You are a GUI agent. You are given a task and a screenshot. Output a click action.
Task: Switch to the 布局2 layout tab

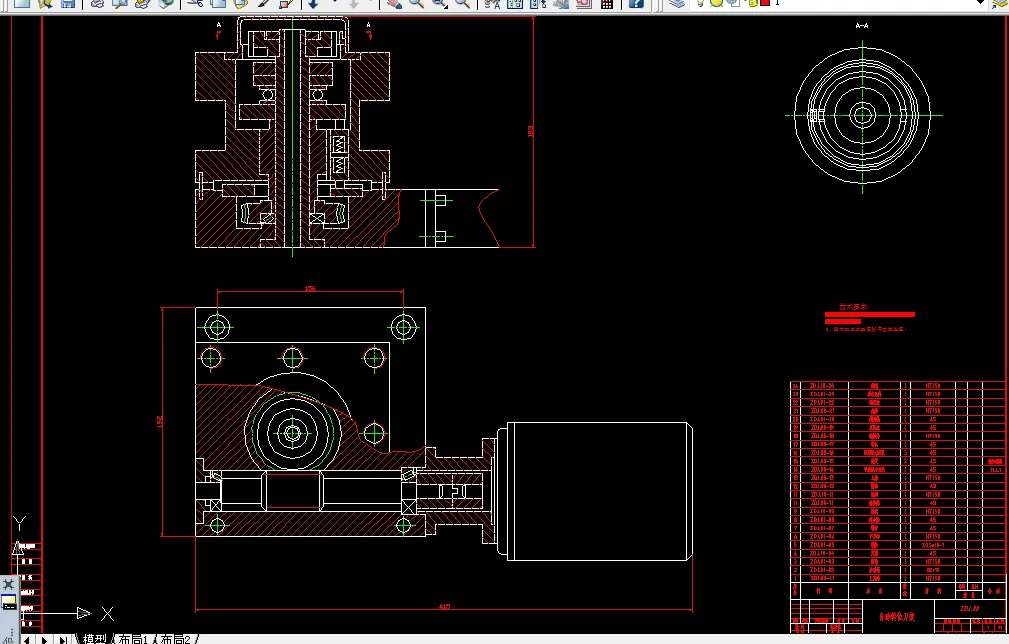[x=175, y=639]
